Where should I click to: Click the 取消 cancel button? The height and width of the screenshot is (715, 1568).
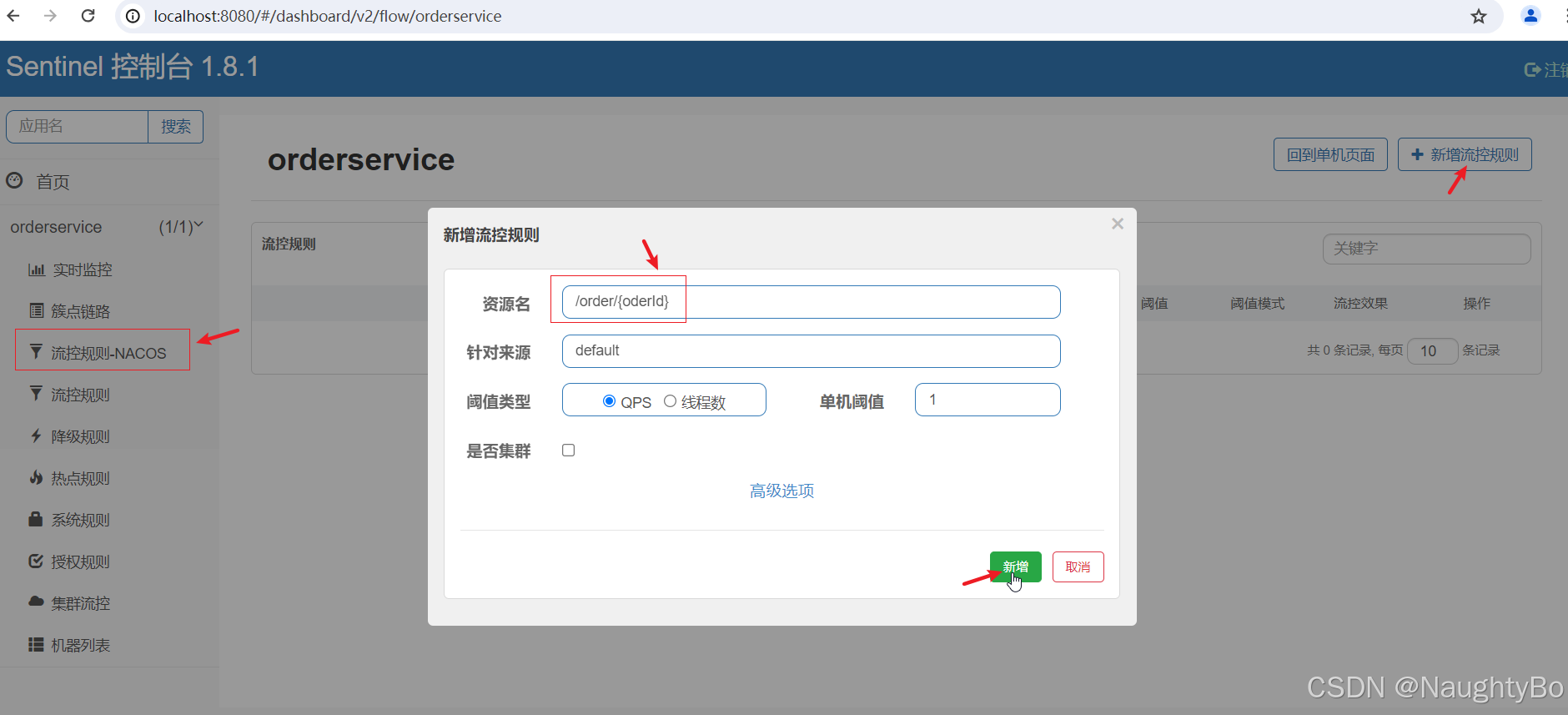pyautogui.click(x=1078, y=567)
